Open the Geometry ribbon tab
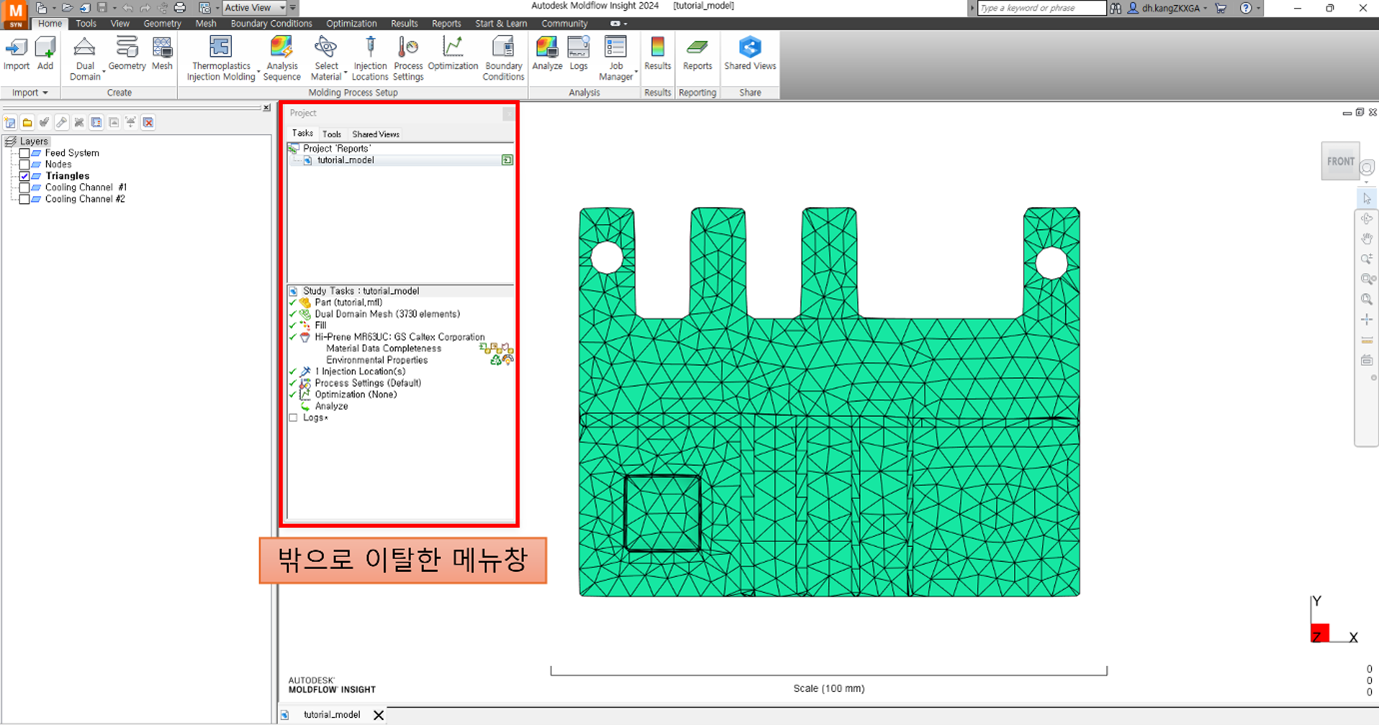This screenshot has height=725, width=1379. (162, 23)
